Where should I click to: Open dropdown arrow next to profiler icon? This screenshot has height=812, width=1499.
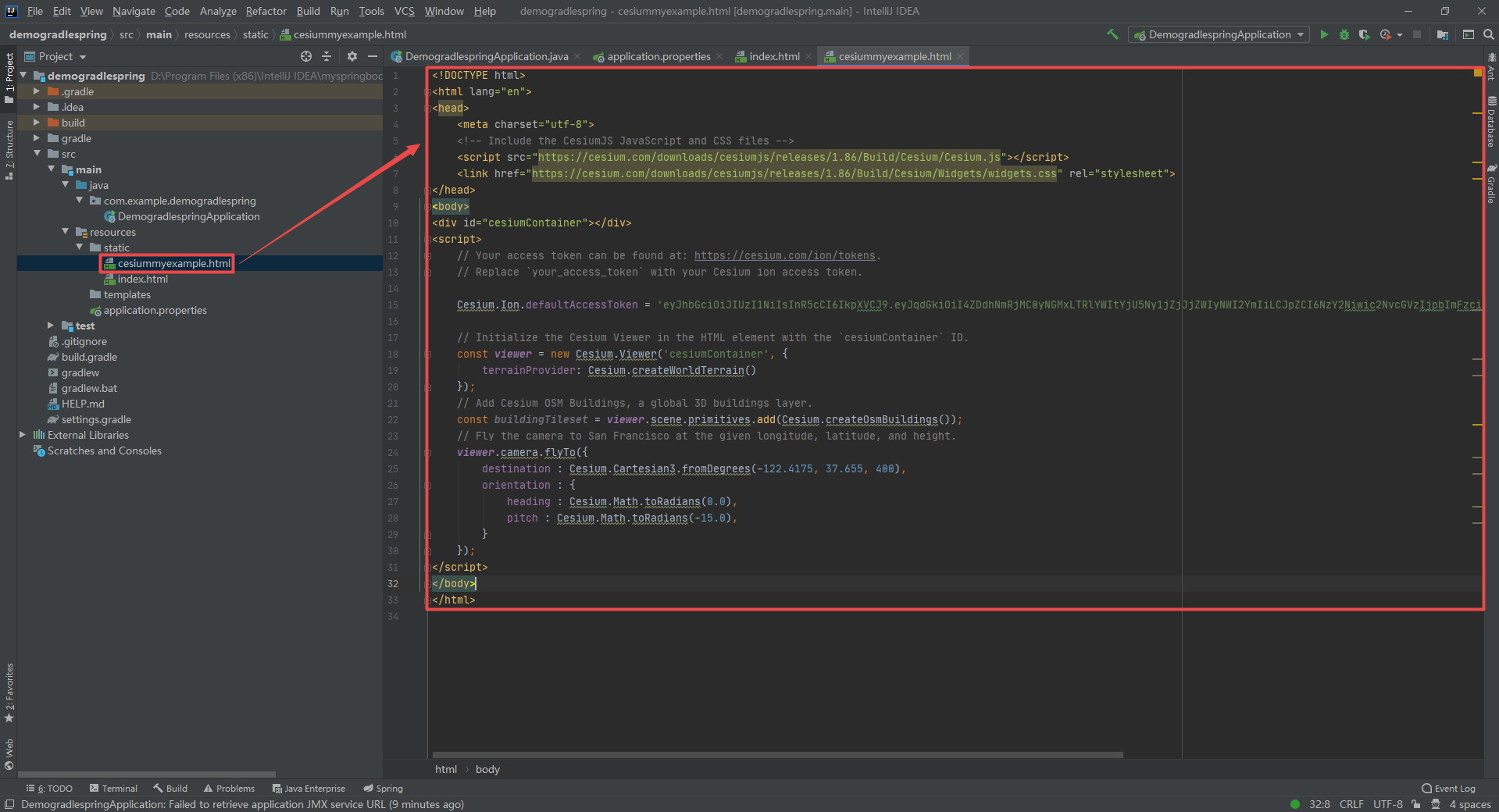pos(1400,34)
